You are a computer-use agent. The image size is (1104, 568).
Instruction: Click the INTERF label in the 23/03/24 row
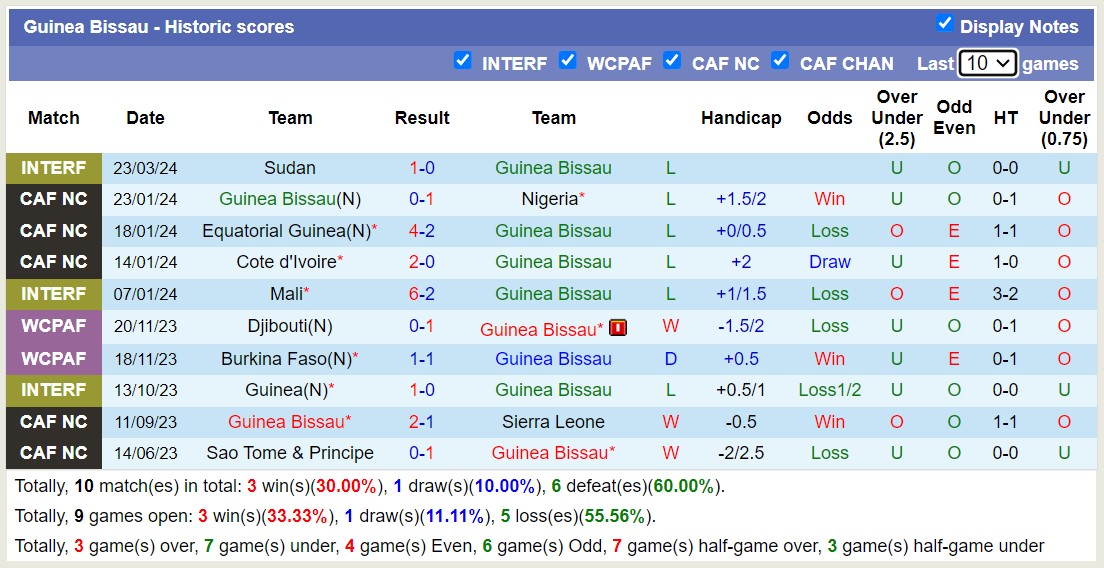click(x=54, y=168)
